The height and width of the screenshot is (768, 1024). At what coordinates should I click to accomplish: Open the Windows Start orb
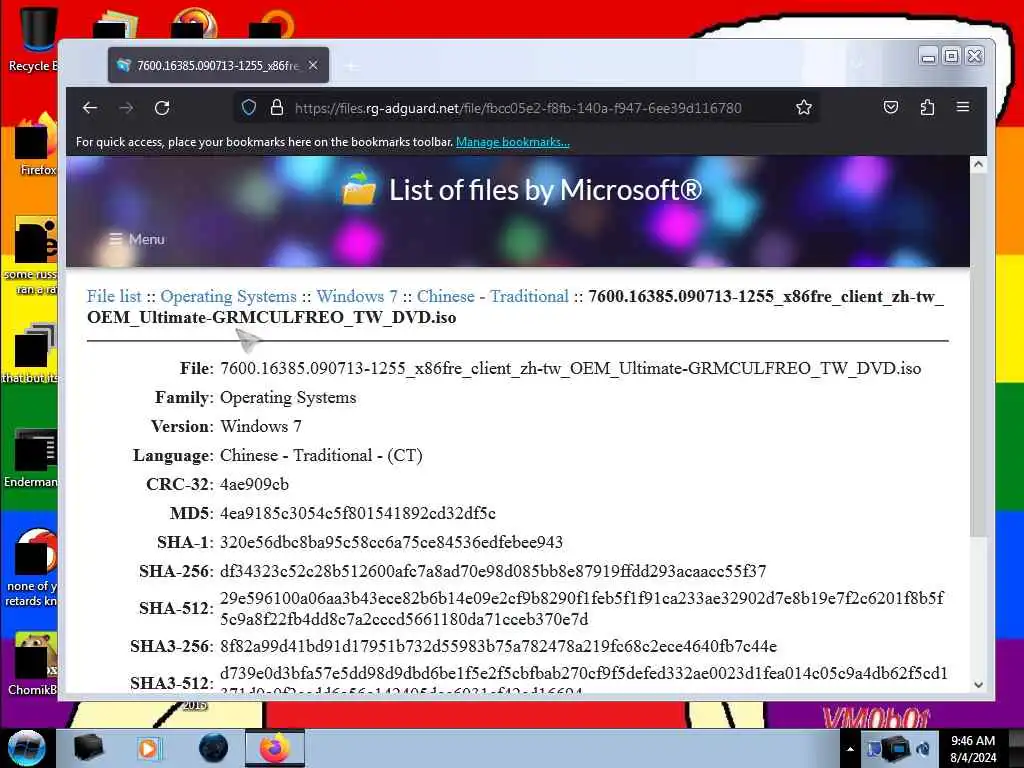point(26,748)
